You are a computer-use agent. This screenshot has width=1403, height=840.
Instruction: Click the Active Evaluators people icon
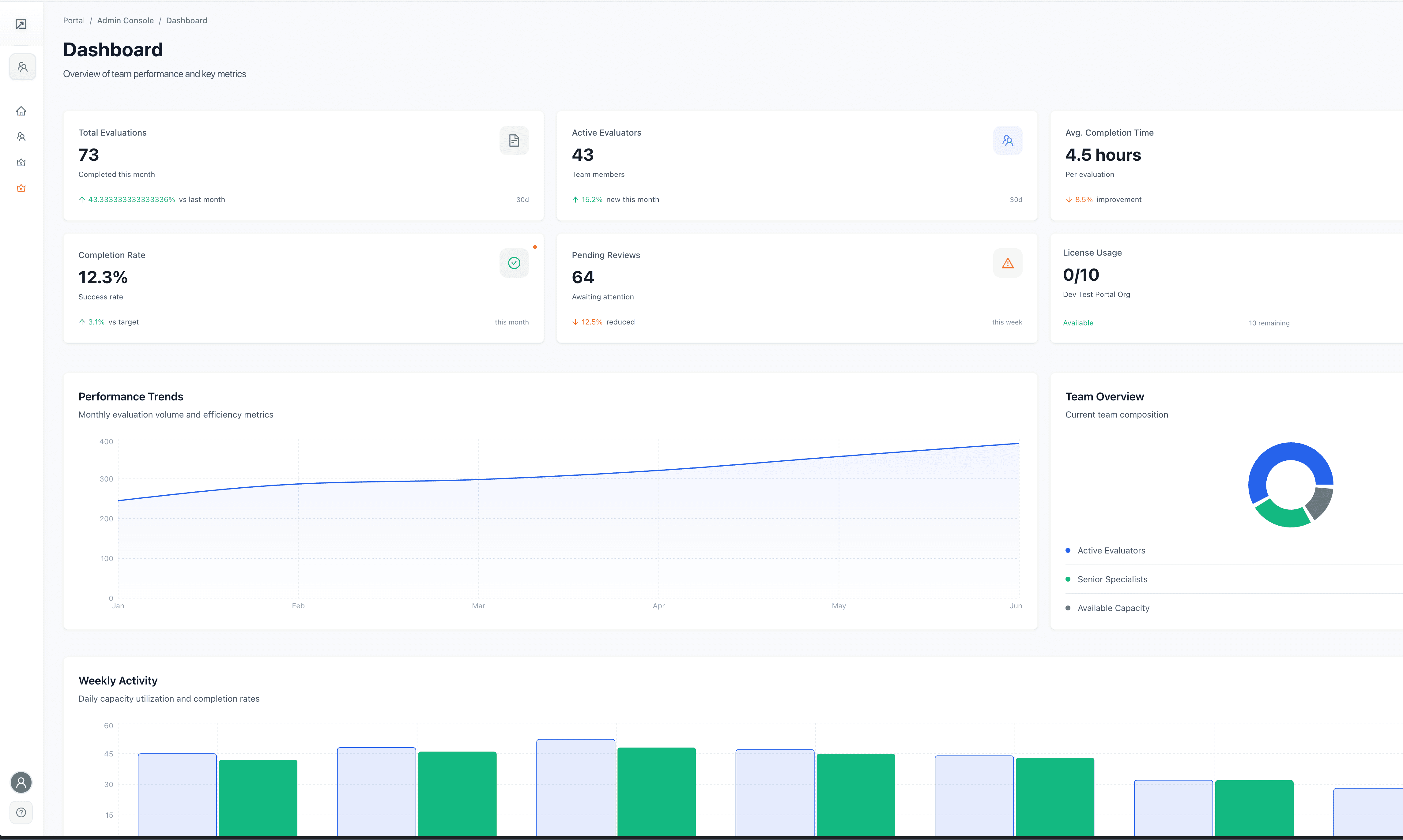point(1007,141)
